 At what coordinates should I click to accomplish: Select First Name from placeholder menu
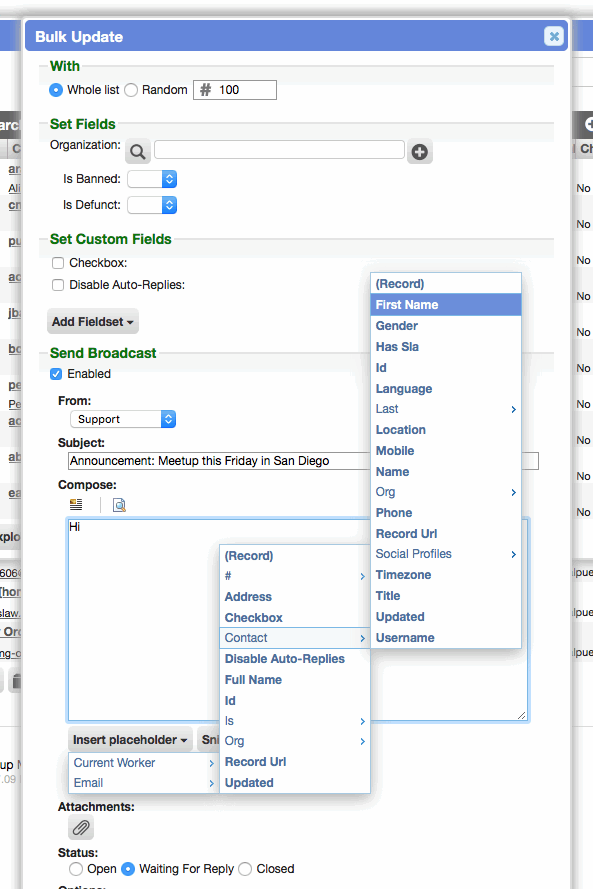(x=446, y=304)
